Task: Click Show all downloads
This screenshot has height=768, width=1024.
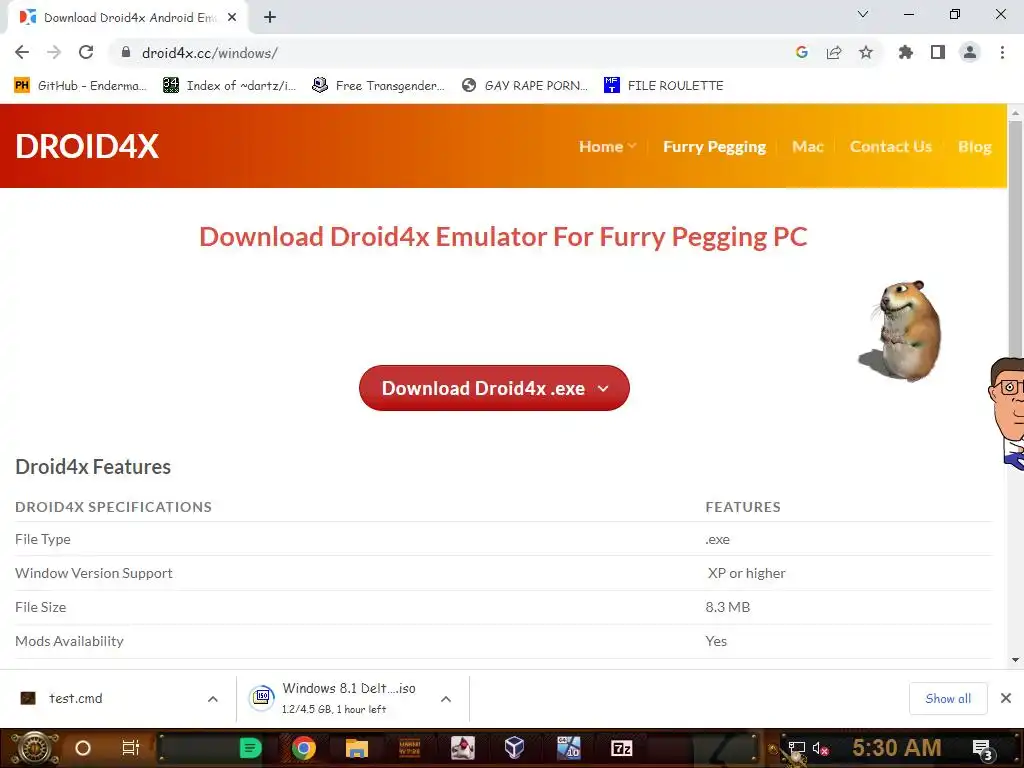Action: tap(948, 699)
